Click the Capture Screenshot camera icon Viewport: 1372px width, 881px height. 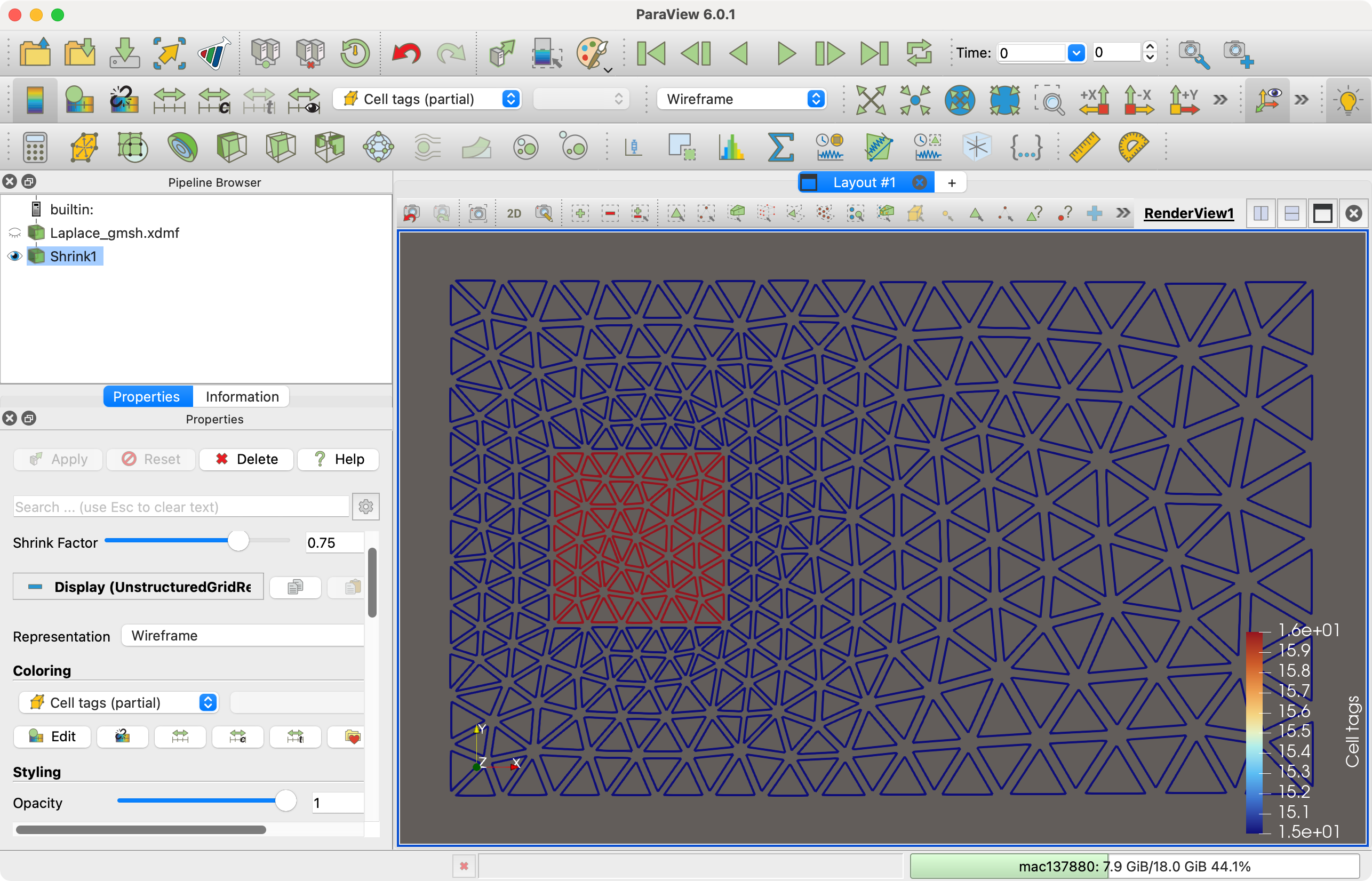478,214
